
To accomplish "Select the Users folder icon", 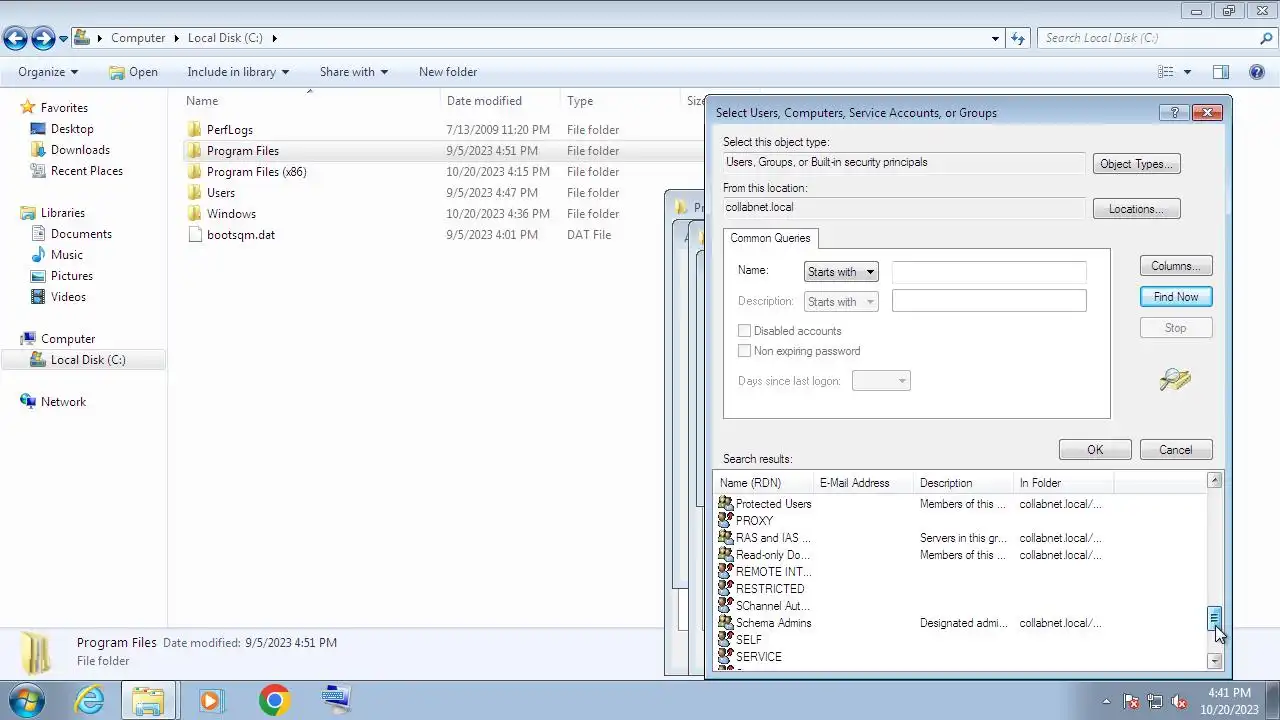I will point(194,193).
